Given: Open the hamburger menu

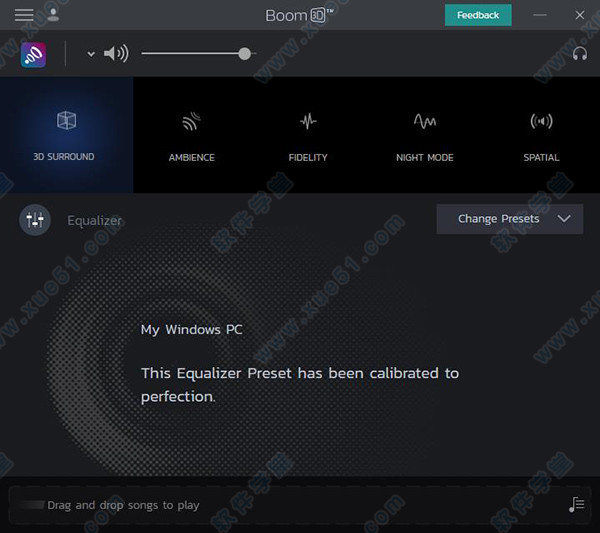Looking at the screenshot, I should (23, 15).
